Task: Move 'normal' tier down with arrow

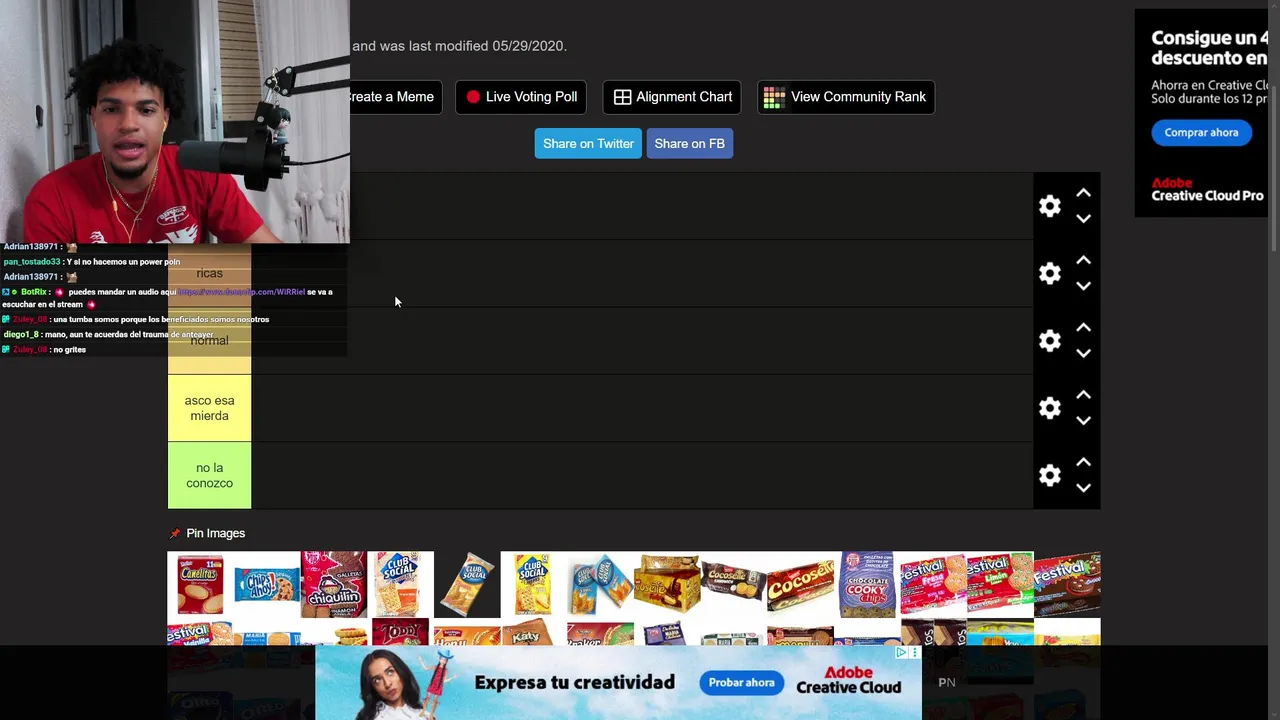Action: 1083,353
